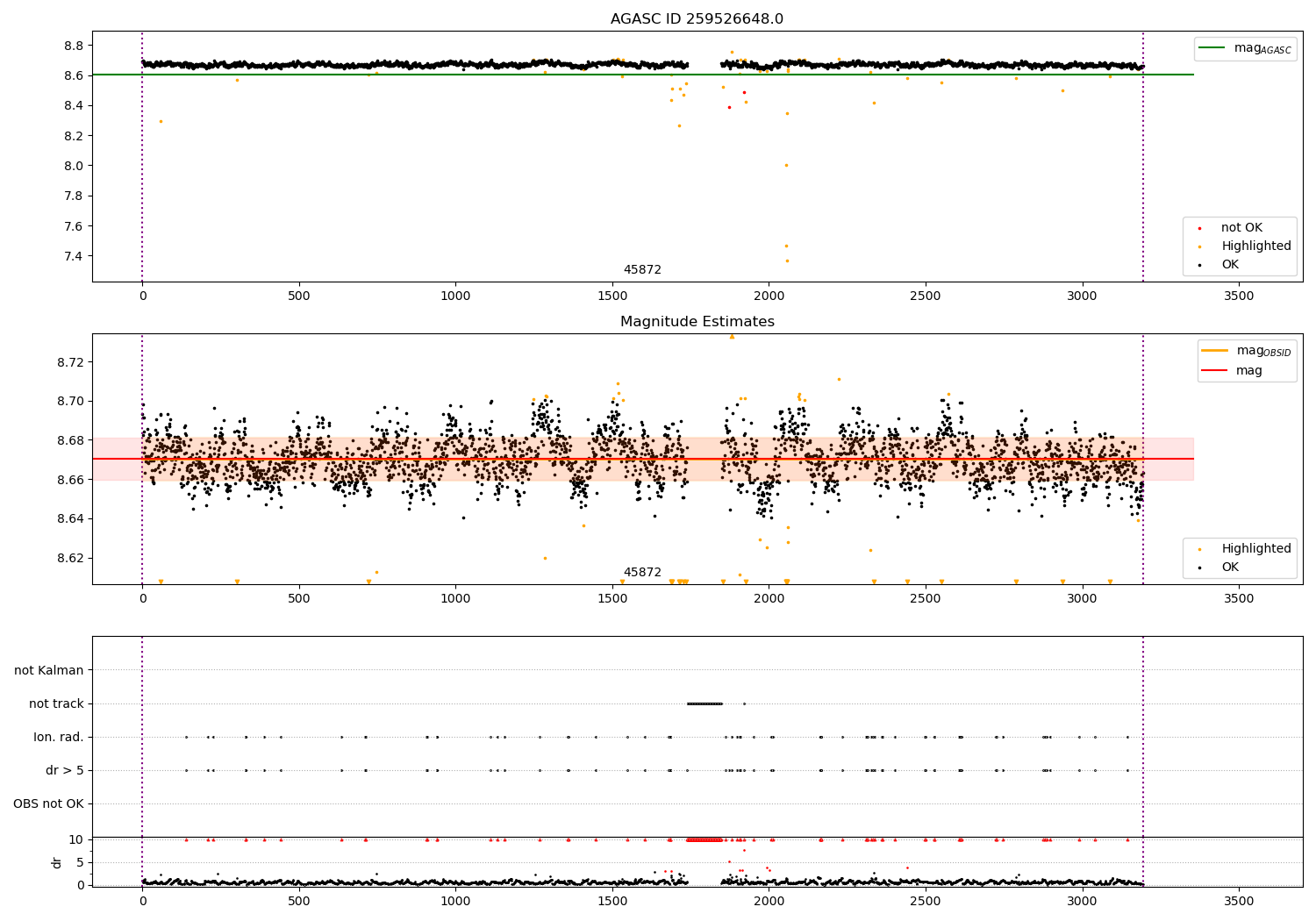The height and width of the screenshot is (921, 1316).
Task: Click the 8.8 y-axis tick in top plot
Action: click(x=74, y=46)
